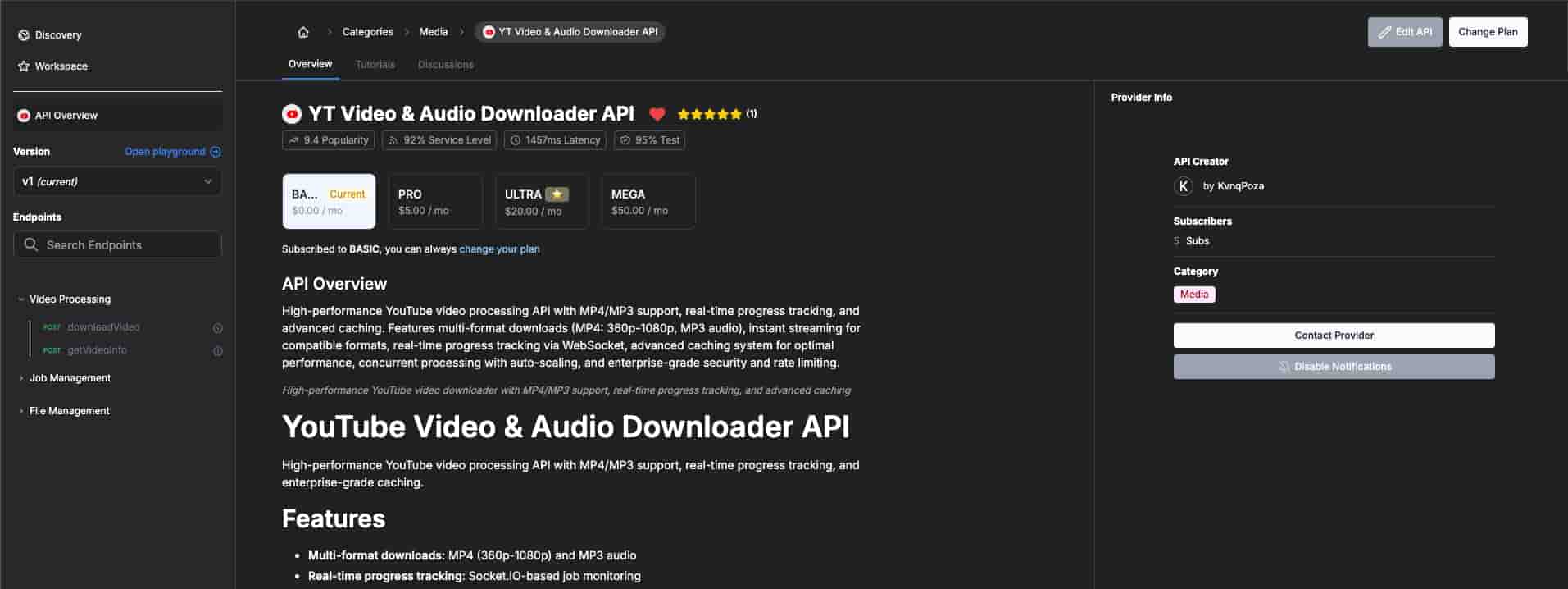Screen dimensions: 1568x589
Task: Click the 92% Service Level badge
Action: point(439,140)
